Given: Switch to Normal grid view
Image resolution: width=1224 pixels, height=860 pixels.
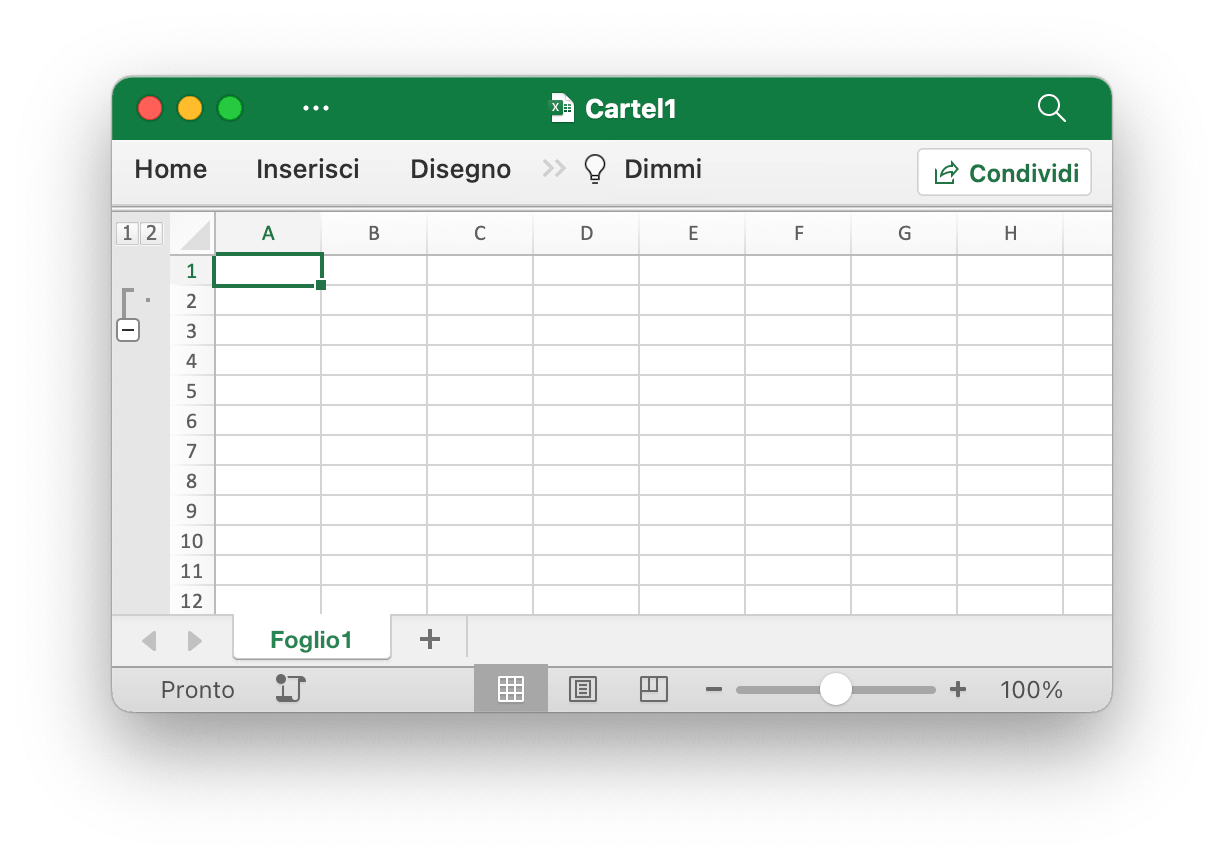Looking at the screenshot, I should [511, 689].
